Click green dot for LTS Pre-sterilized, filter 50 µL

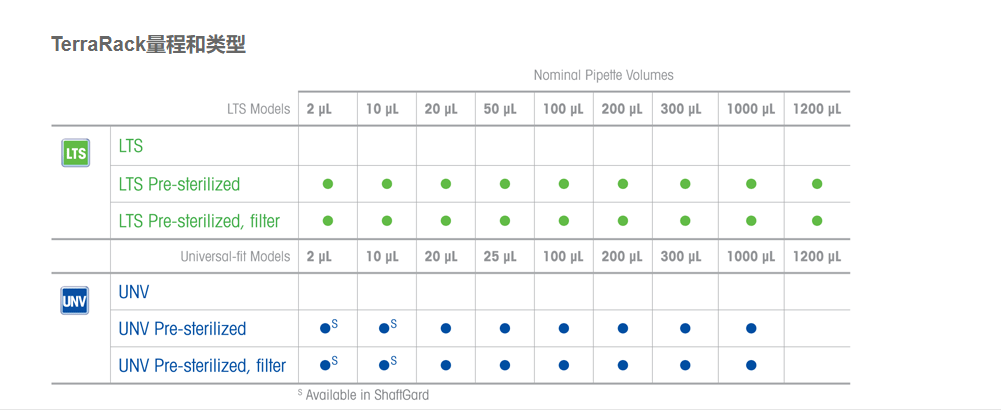point(505,220)
